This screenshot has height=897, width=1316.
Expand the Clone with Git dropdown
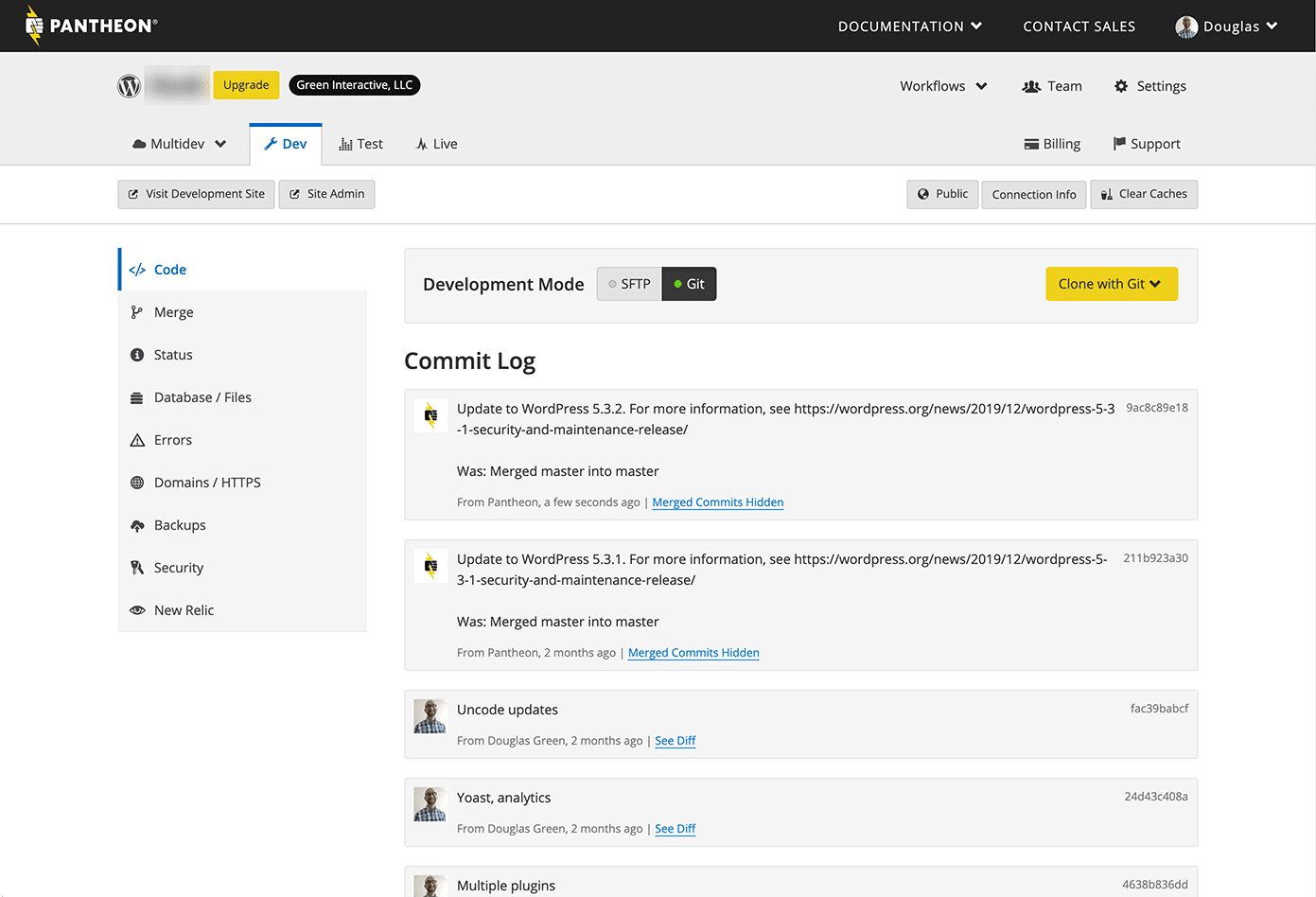pos(1111,284)
